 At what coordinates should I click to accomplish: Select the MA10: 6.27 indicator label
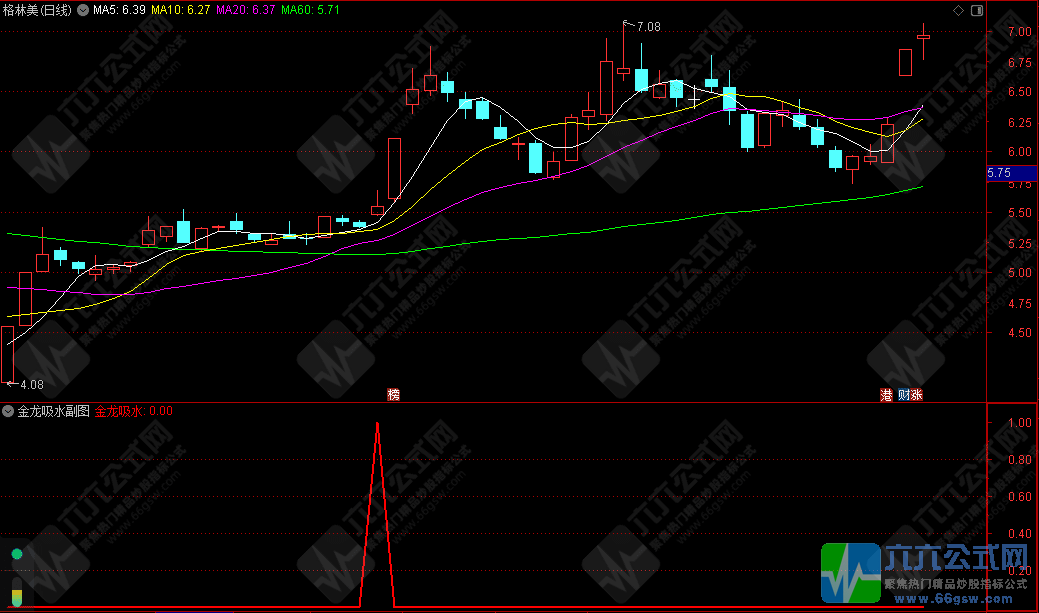pyautogui.click(x=181, y=10)
